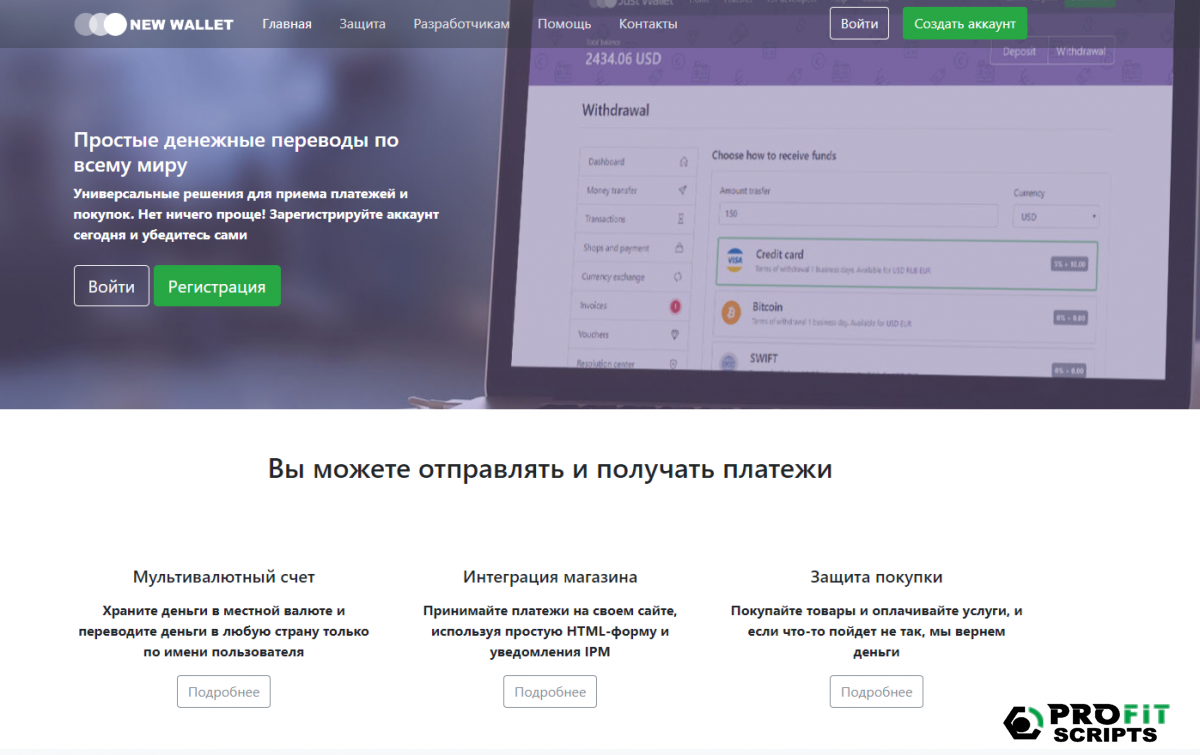Click Создать аккаунт green button
This screenshot has height=755, width=1200.
(x=964, y=24)
